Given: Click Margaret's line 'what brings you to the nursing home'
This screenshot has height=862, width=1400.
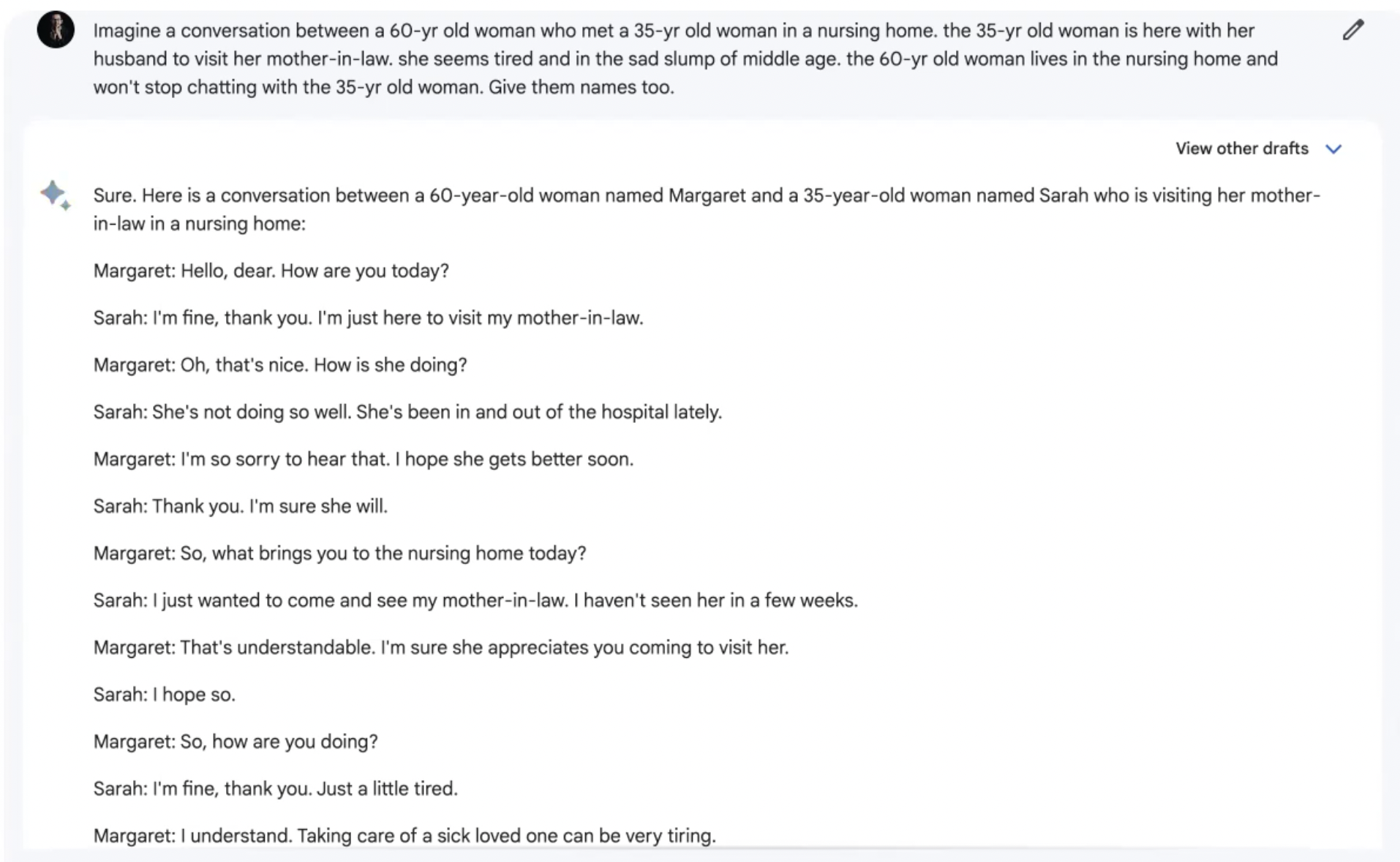Looking at the screenshot, I should point(339,553).
